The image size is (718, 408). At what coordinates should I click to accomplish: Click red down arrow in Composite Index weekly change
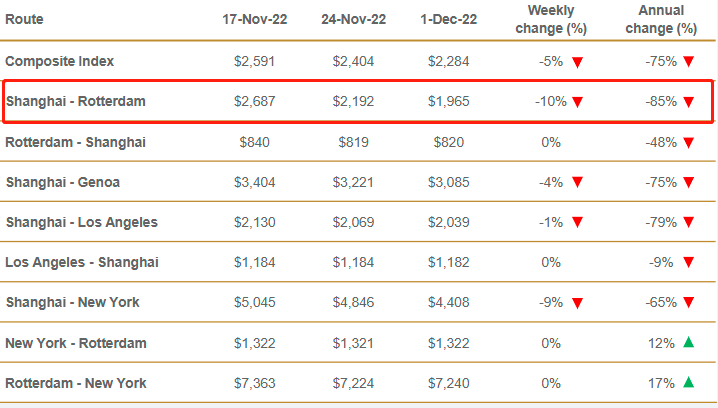(x=577, y=61)
